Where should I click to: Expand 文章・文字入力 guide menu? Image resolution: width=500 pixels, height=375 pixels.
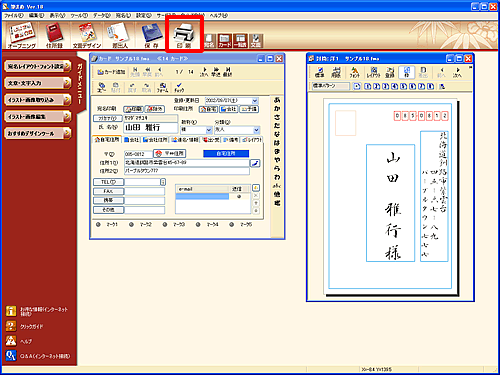click(x=38, y=83)
